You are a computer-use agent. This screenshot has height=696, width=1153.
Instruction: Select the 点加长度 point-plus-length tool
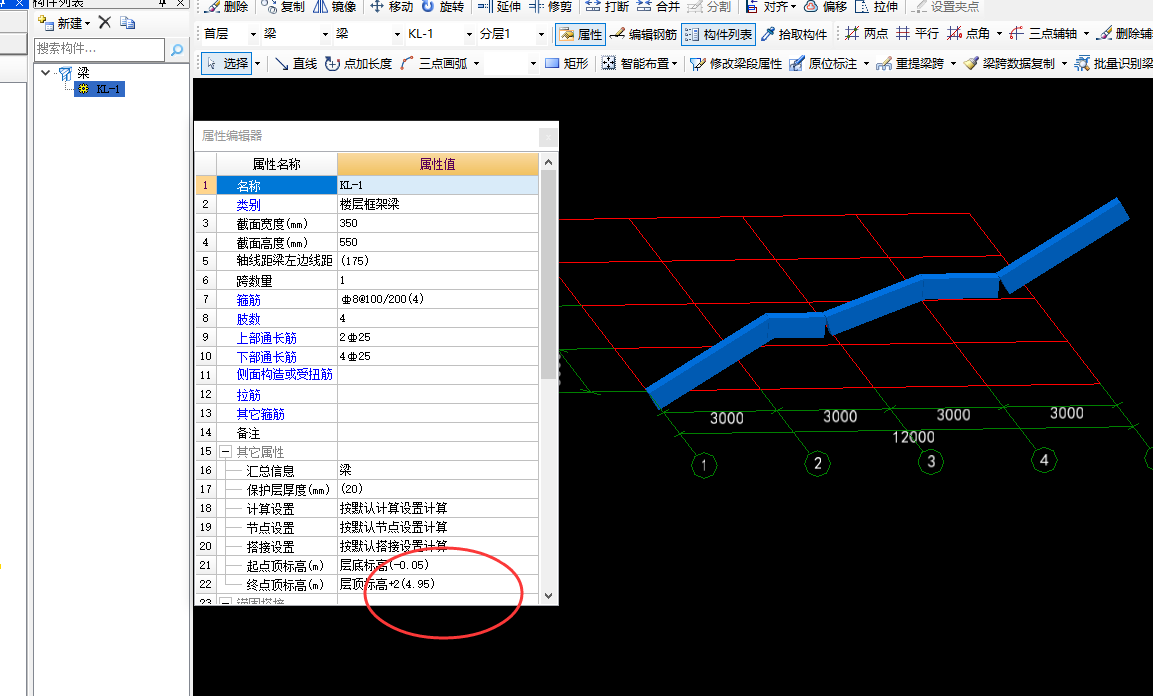coord(359,64)
